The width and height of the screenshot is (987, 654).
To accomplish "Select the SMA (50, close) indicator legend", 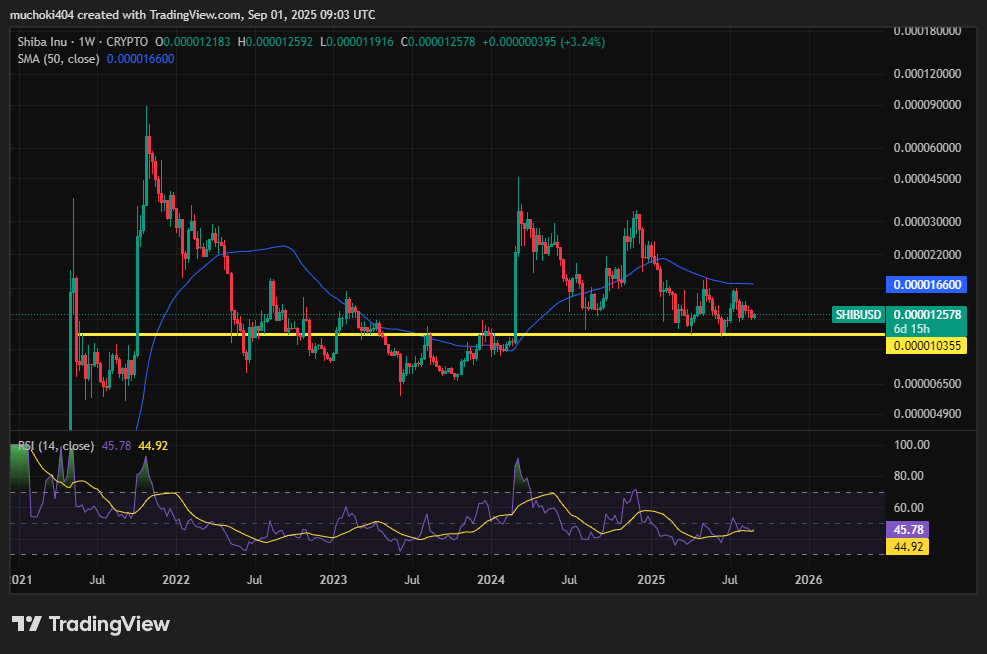I will pos(60,59).
